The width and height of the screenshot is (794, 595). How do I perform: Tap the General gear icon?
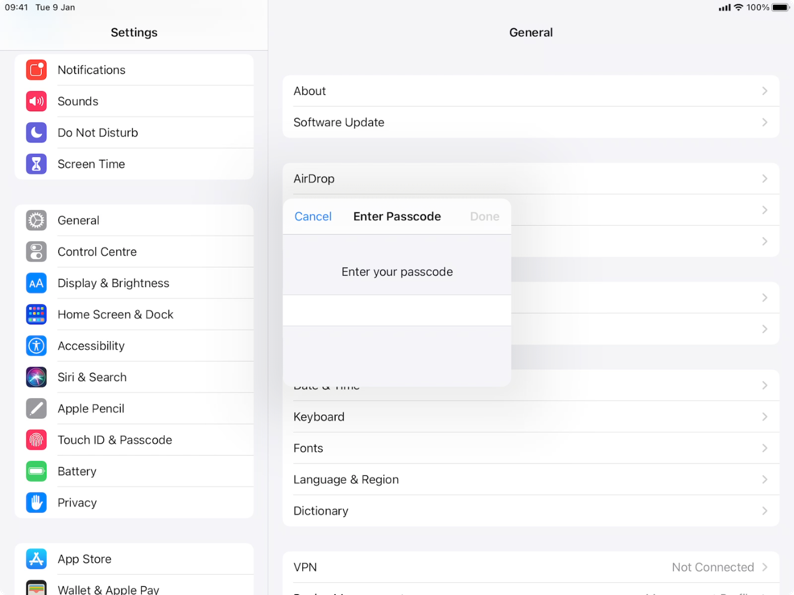[x=36, y=220]
